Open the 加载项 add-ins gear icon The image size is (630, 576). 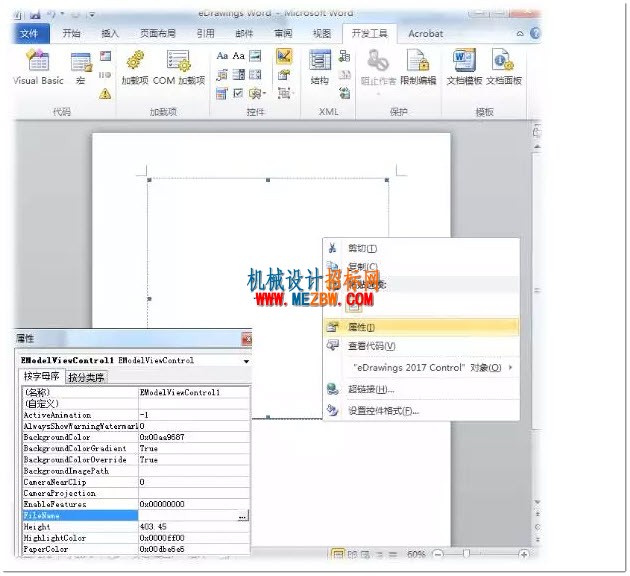click(135, 67)
